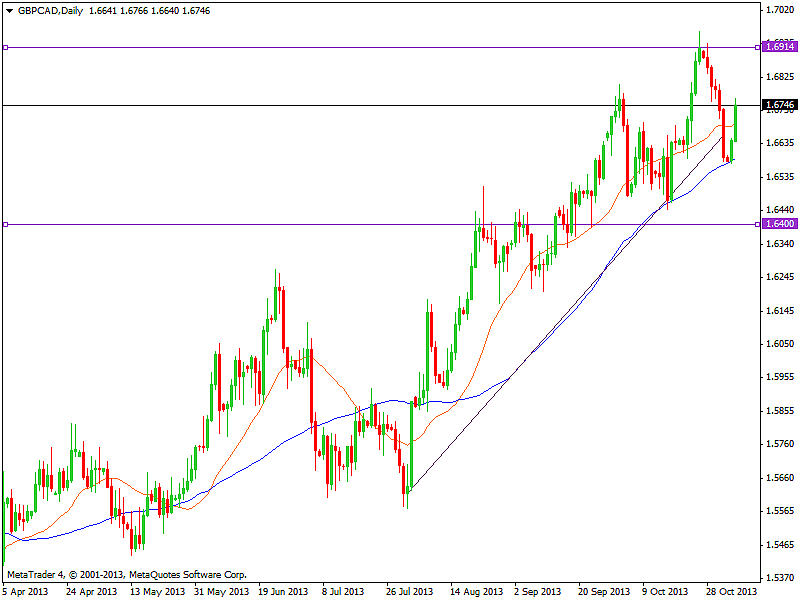
Task: Click the 14 Aug 2013 date label
Action: [474, 591]
